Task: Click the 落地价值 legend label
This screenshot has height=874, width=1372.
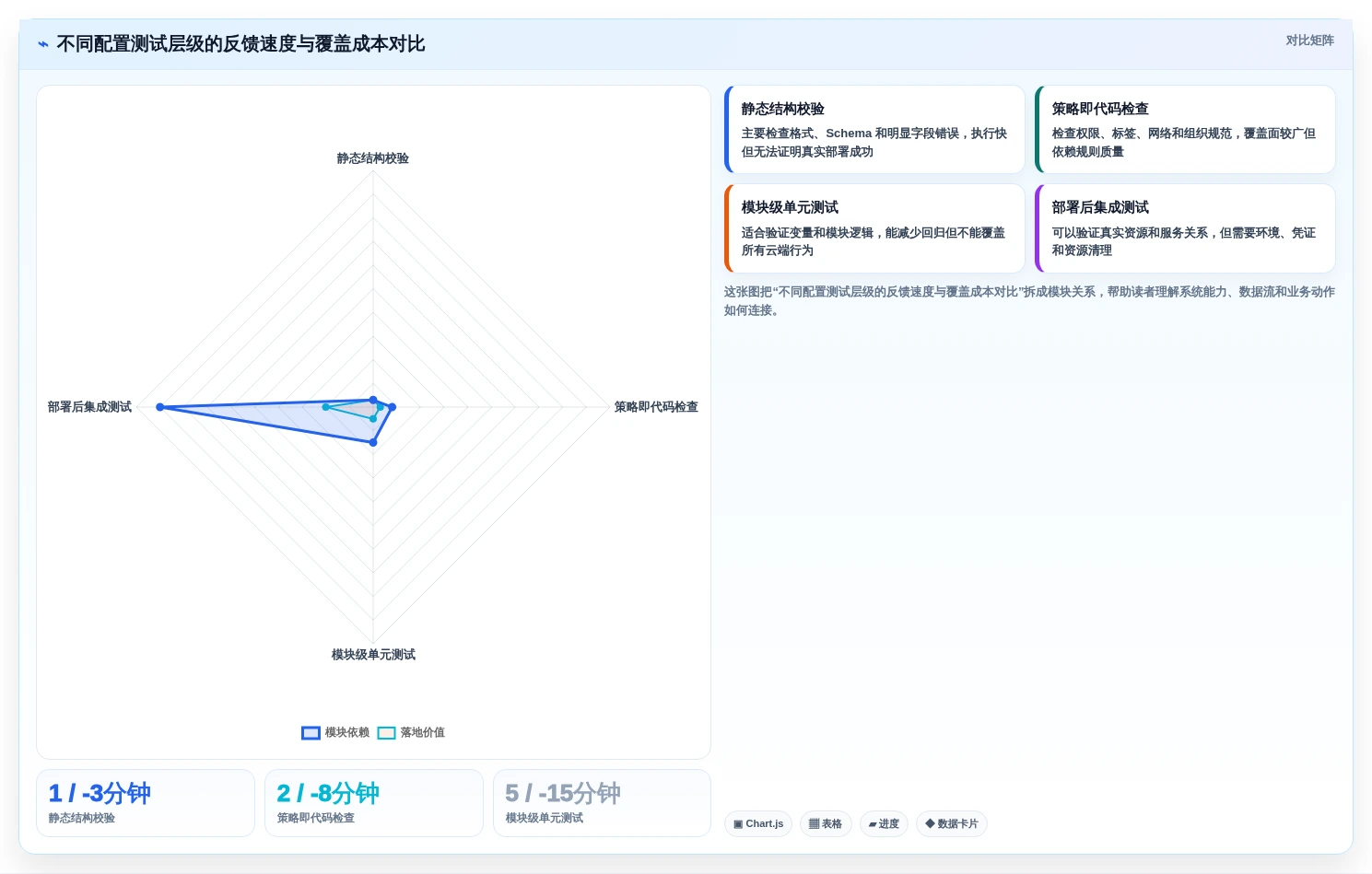Action: [422, 733]
